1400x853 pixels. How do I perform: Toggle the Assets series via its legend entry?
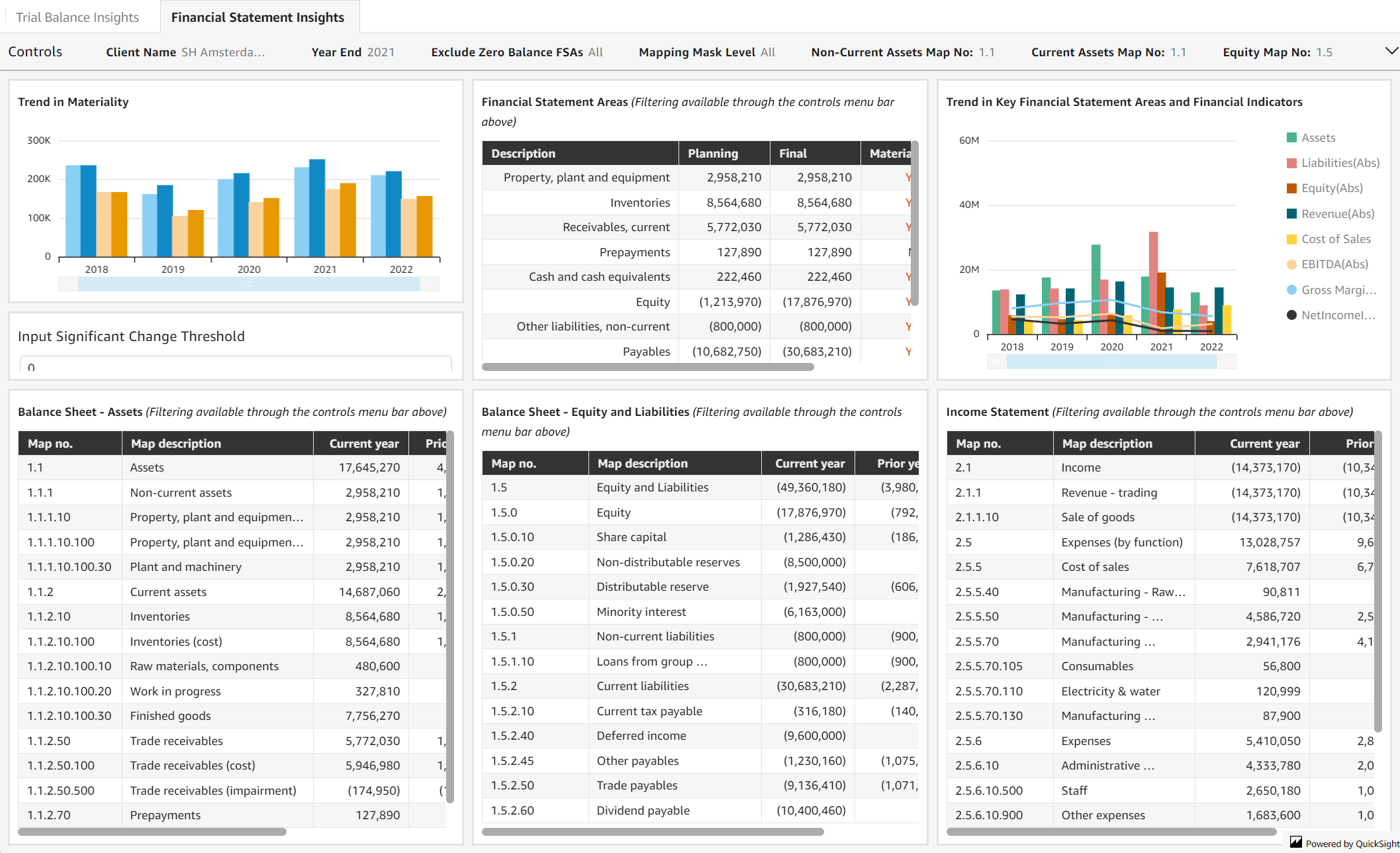coord(1291,137)
